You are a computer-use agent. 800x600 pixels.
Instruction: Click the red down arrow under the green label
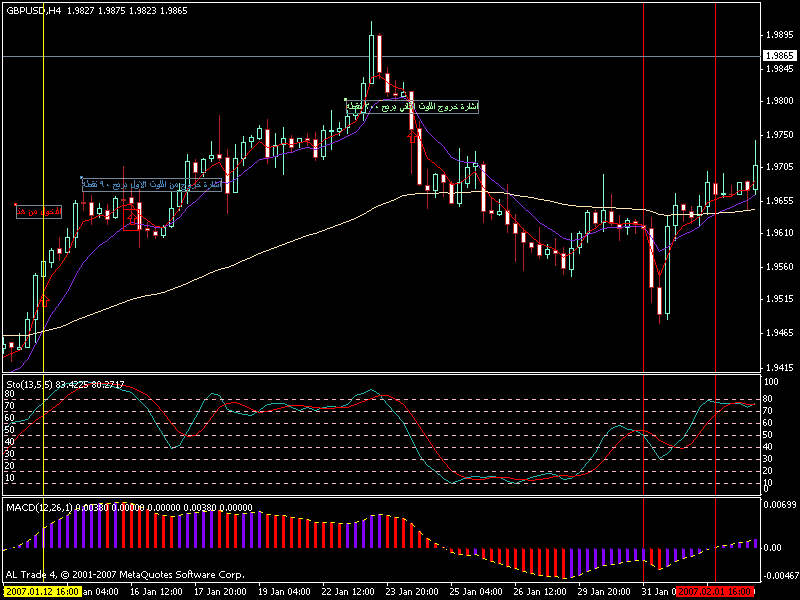(412, 139)
